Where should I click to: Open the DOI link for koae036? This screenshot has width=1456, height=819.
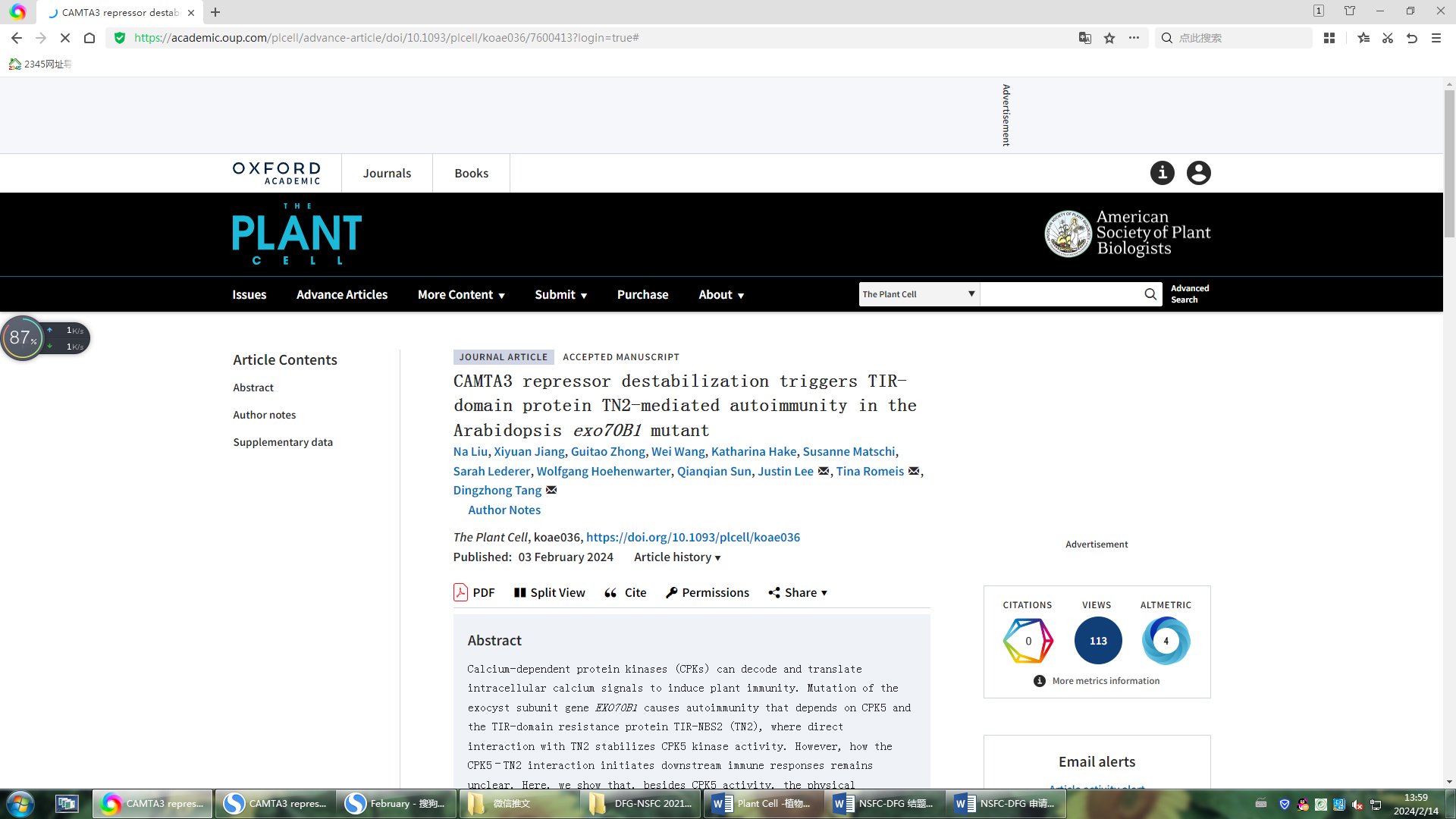point(692,537)
